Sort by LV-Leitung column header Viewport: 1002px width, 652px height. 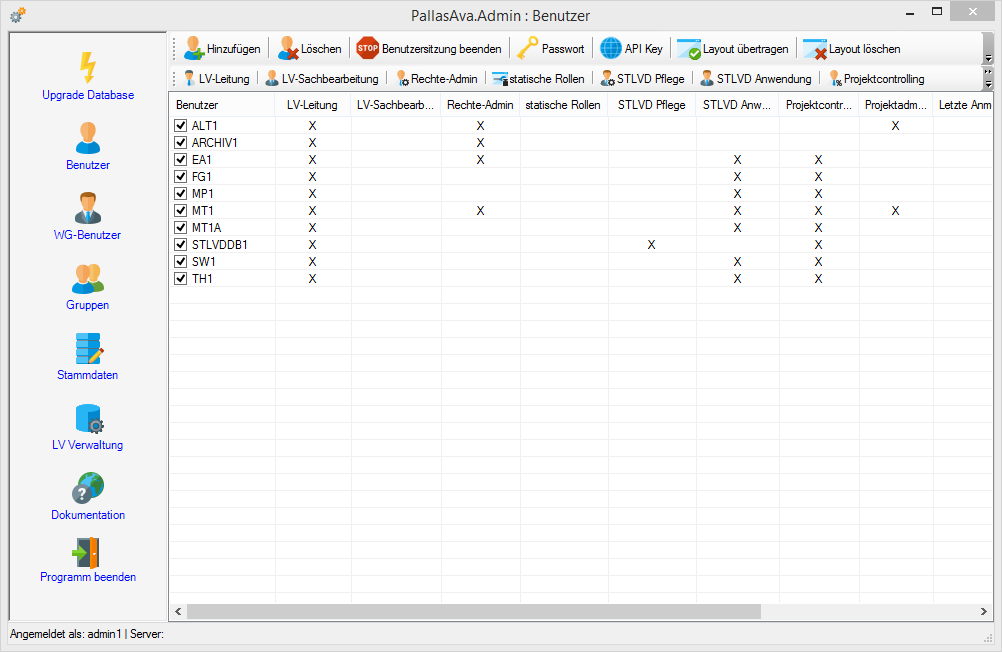pyautogui.click(x=312, y=105)
